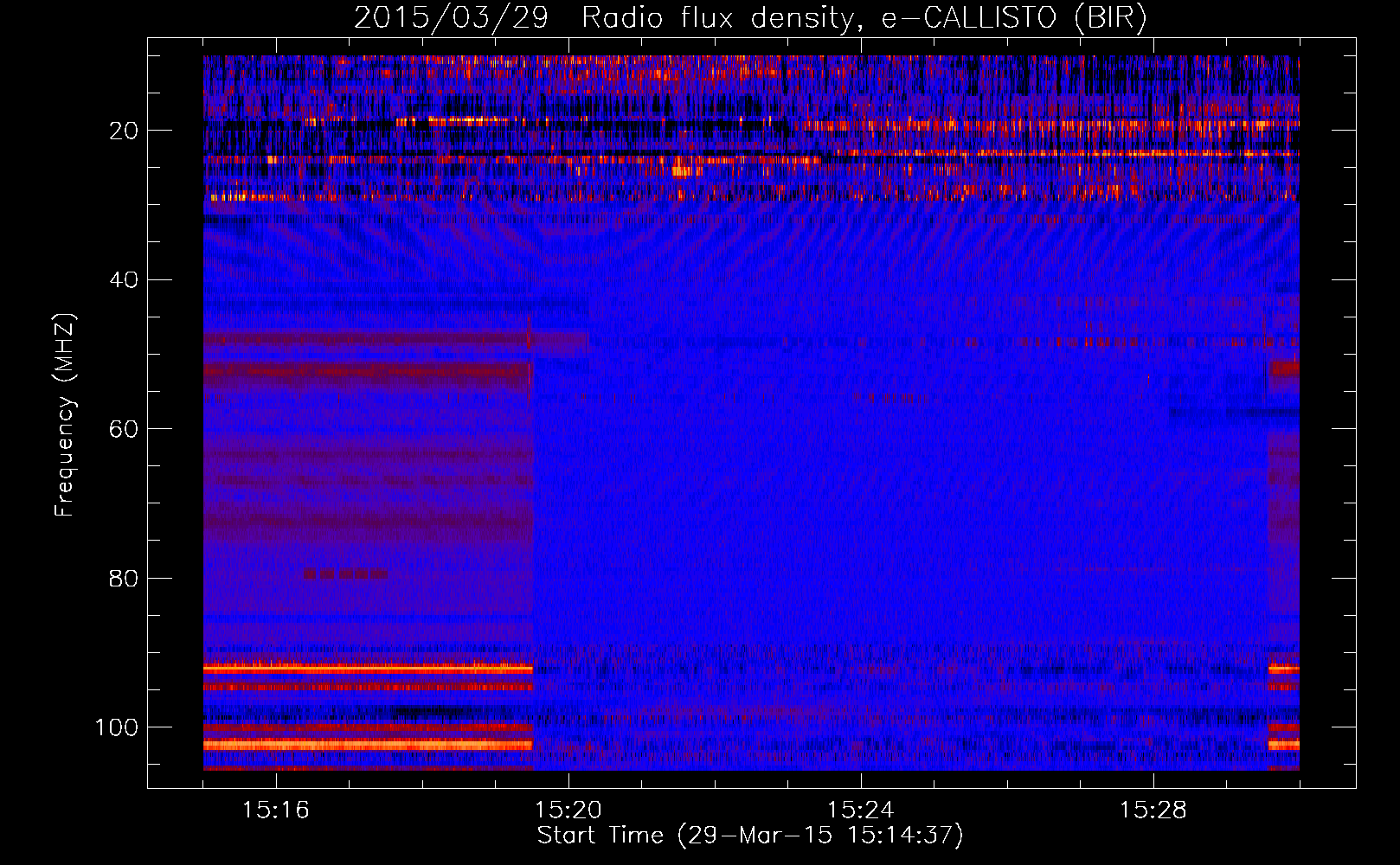1400x865 pixels.
Task: Click the date '2015/03/29' in the title
Action: pos(451,18)
